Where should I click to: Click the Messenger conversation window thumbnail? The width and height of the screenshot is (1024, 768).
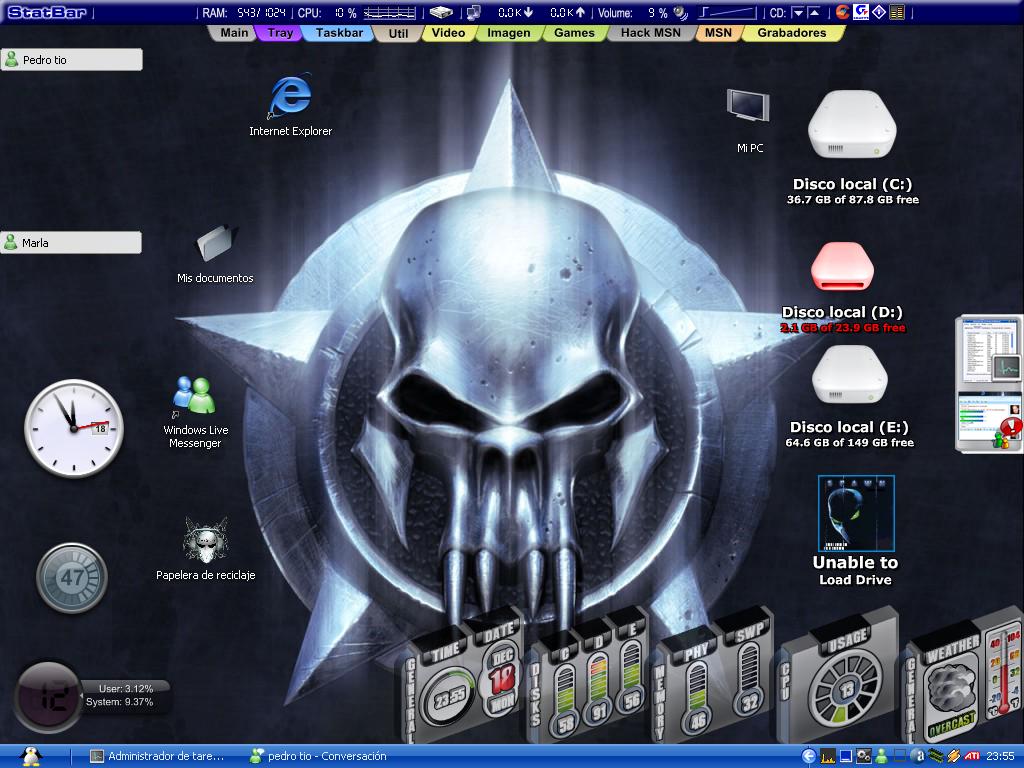(x=989, y=420)
